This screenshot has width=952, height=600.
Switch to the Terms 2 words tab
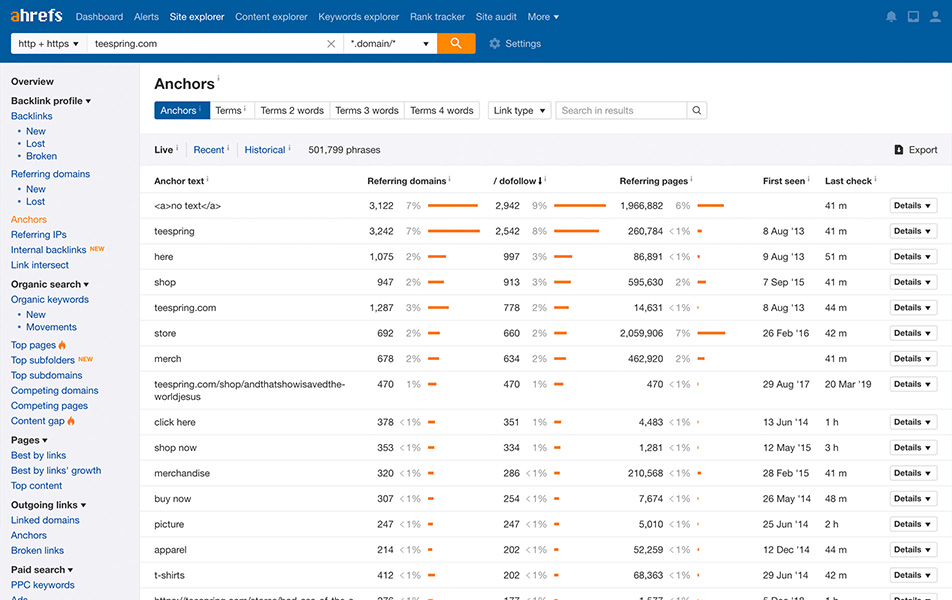coord(292,111)
